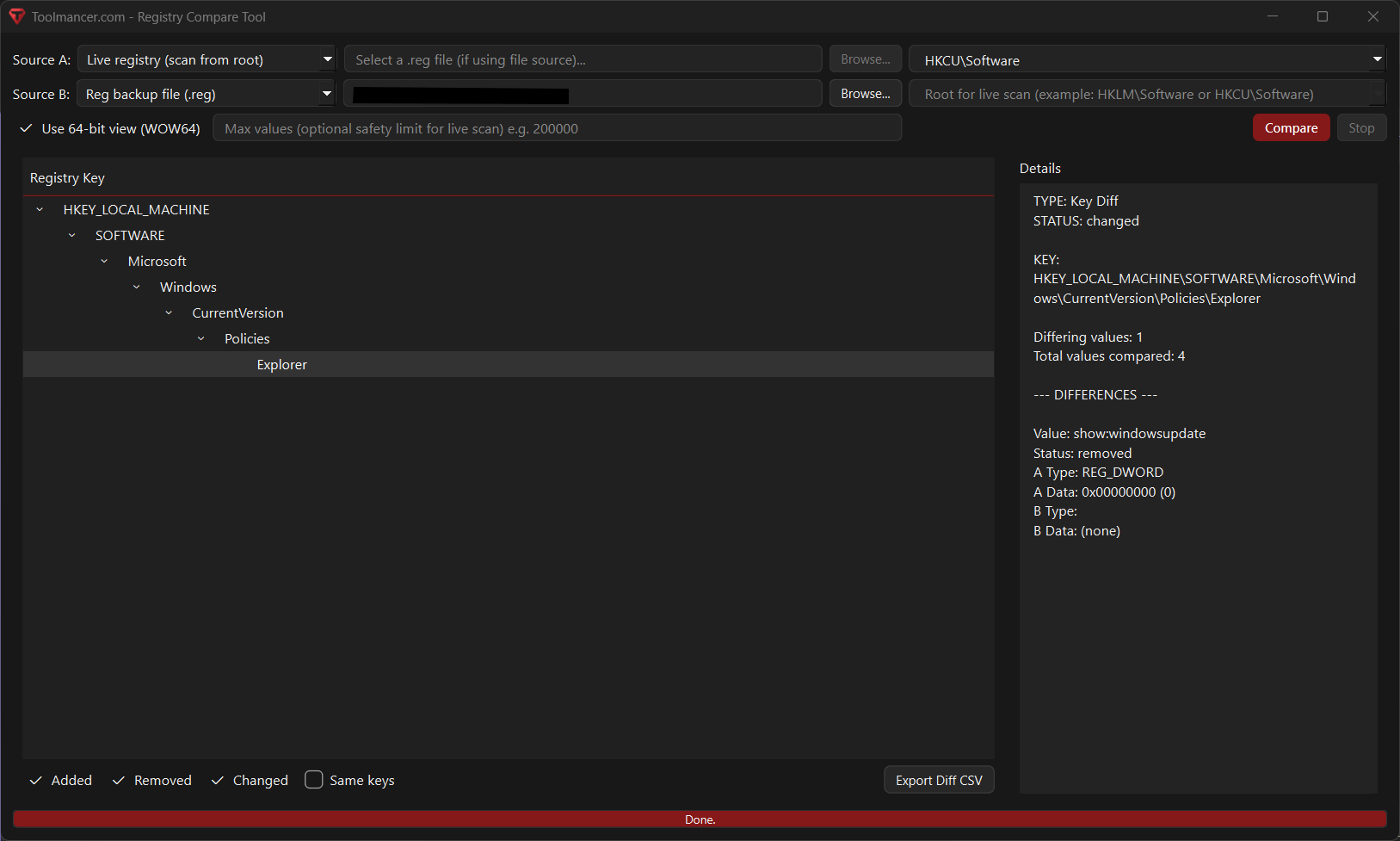This screenshot has width=1400, height=841.
Task: Start comparison with the Compare button
Action: pyautogui.click(x=1291, y=127)
